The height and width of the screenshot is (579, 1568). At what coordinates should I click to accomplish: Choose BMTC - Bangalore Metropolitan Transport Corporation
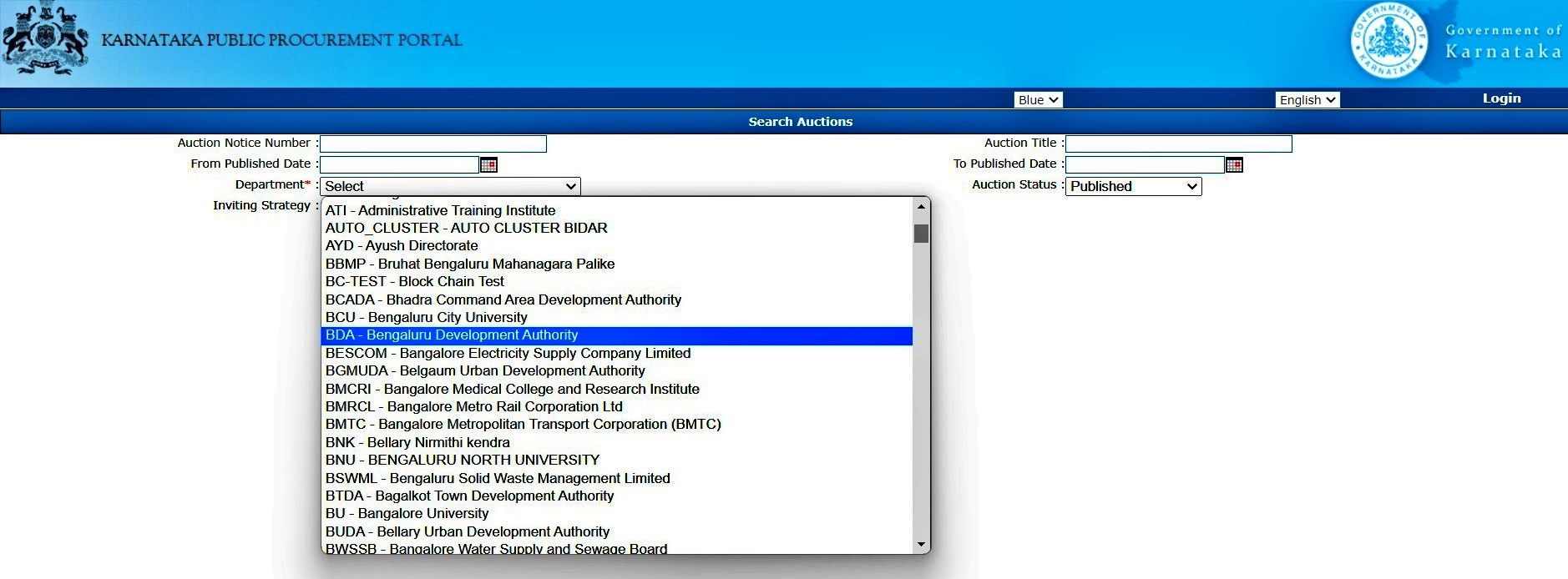point(617,424)
